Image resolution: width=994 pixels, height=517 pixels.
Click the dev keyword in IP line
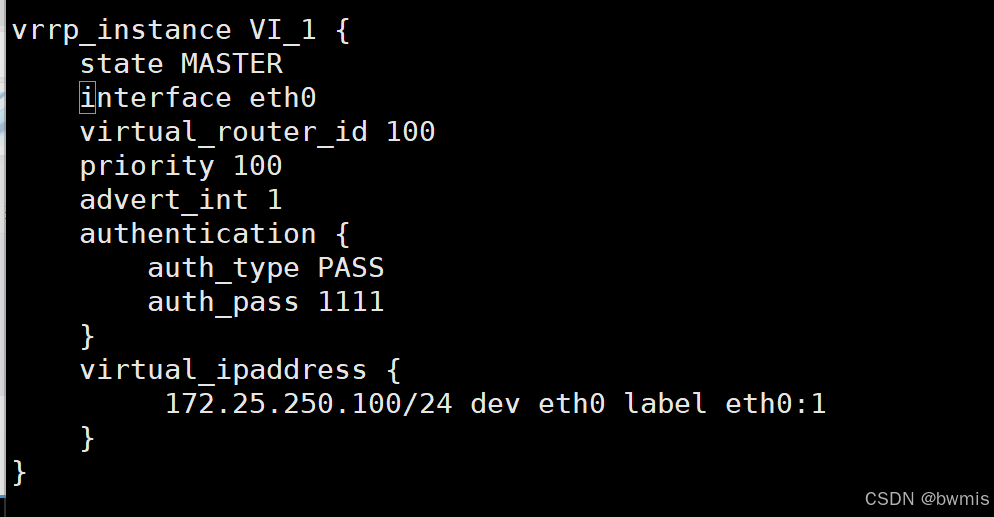(495, 404)
